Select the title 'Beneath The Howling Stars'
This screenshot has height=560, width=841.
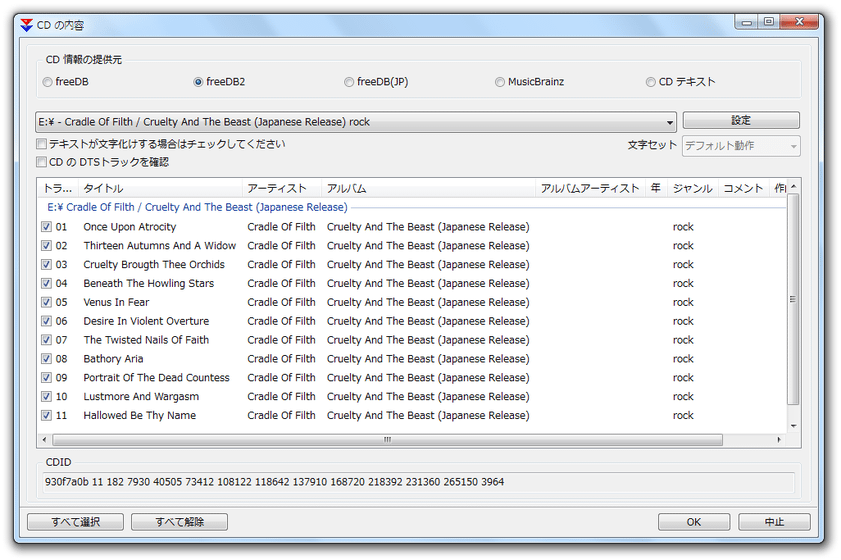coord(149,283)
